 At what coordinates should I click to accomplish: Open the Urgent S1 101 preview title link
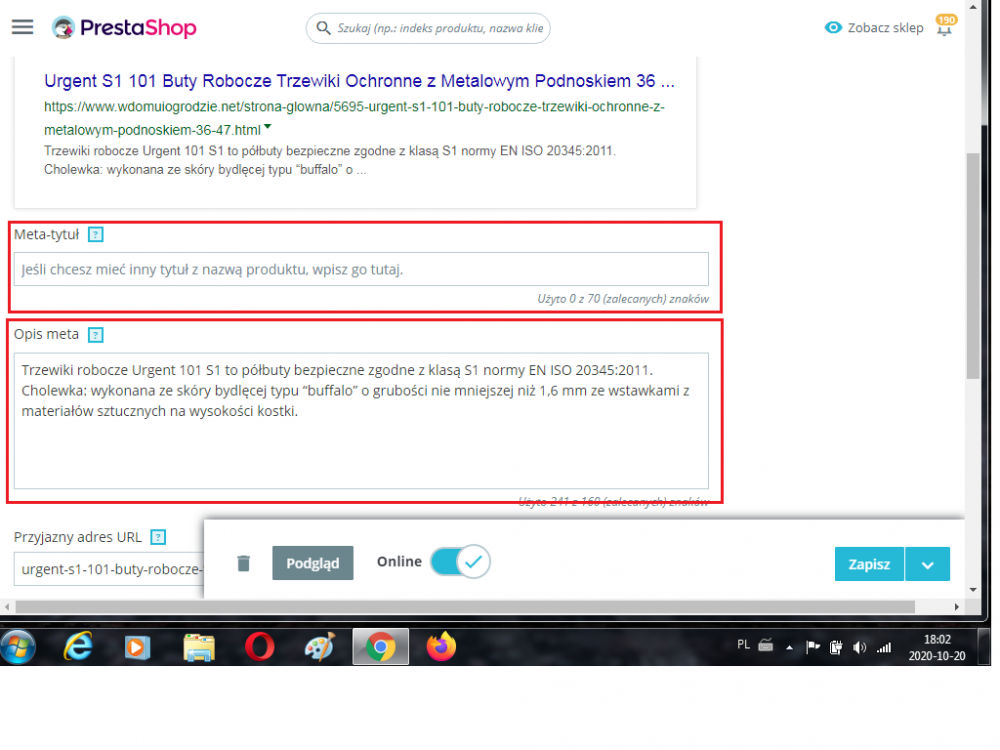tap(359, 81)
